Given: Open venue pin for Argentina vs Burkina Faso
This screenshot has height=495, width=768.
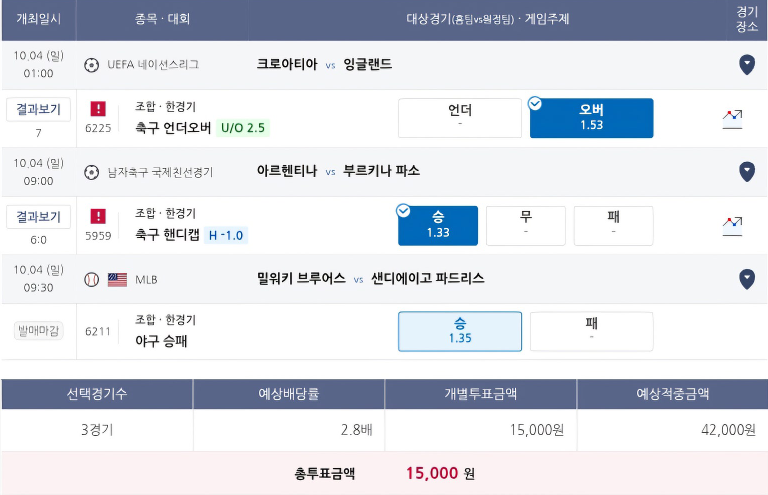Looking at the screenshot, I should pyautogui.click(x=746, y=172).
